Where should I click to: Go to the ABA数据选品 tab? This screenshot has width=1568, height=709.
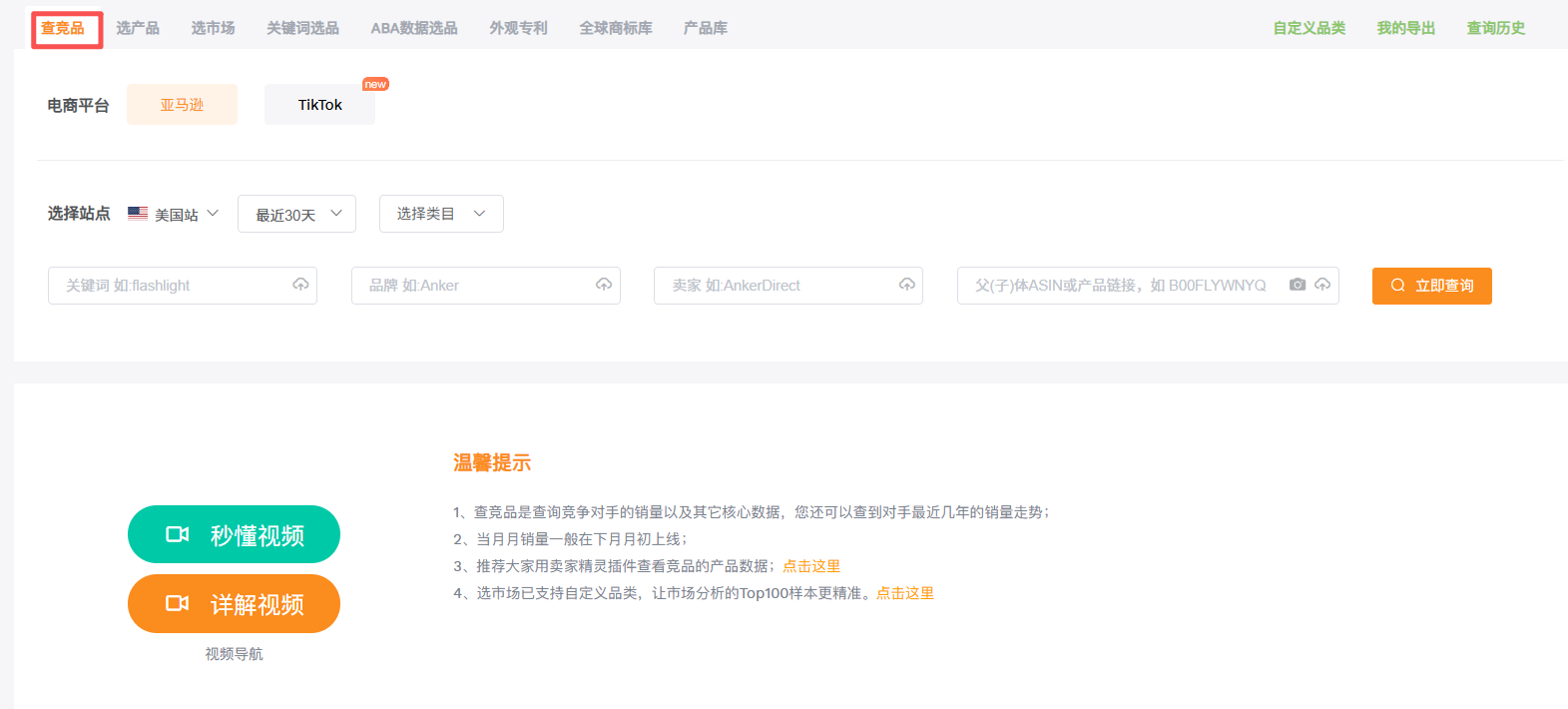pyautogui.click(x=414, y=28)
